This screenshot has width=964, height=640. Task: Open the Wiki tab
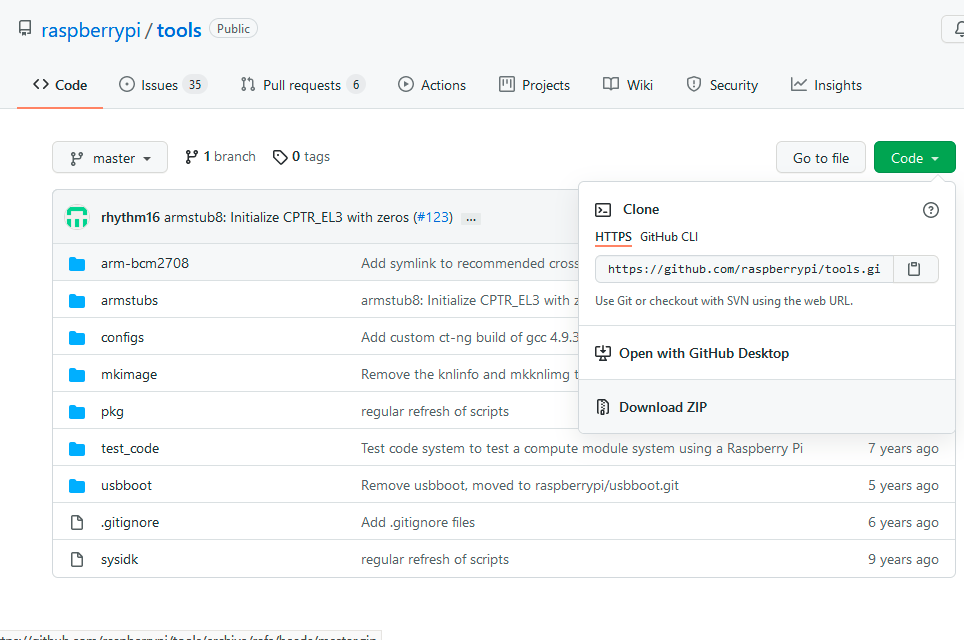tap(628, 85)
